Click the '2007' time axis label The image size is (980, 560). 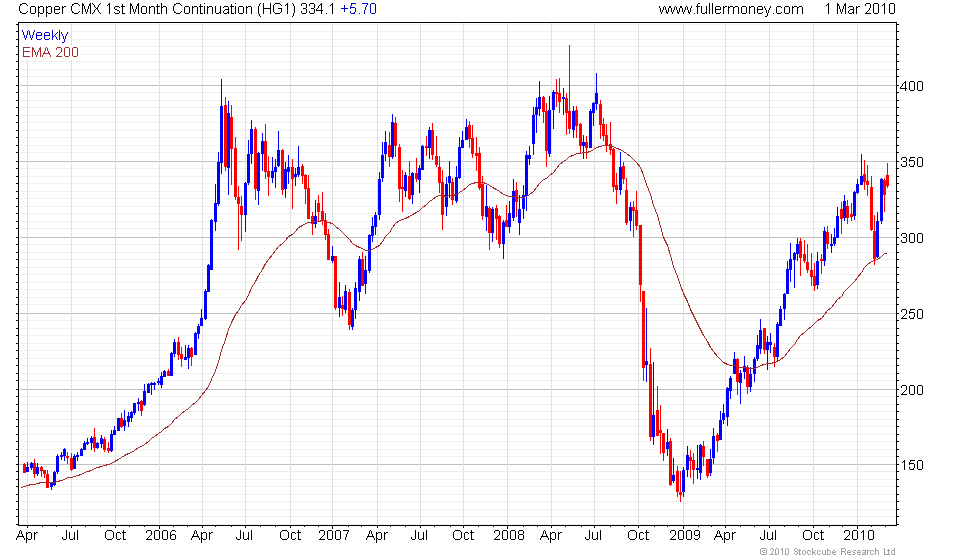[x=334, y=536]
